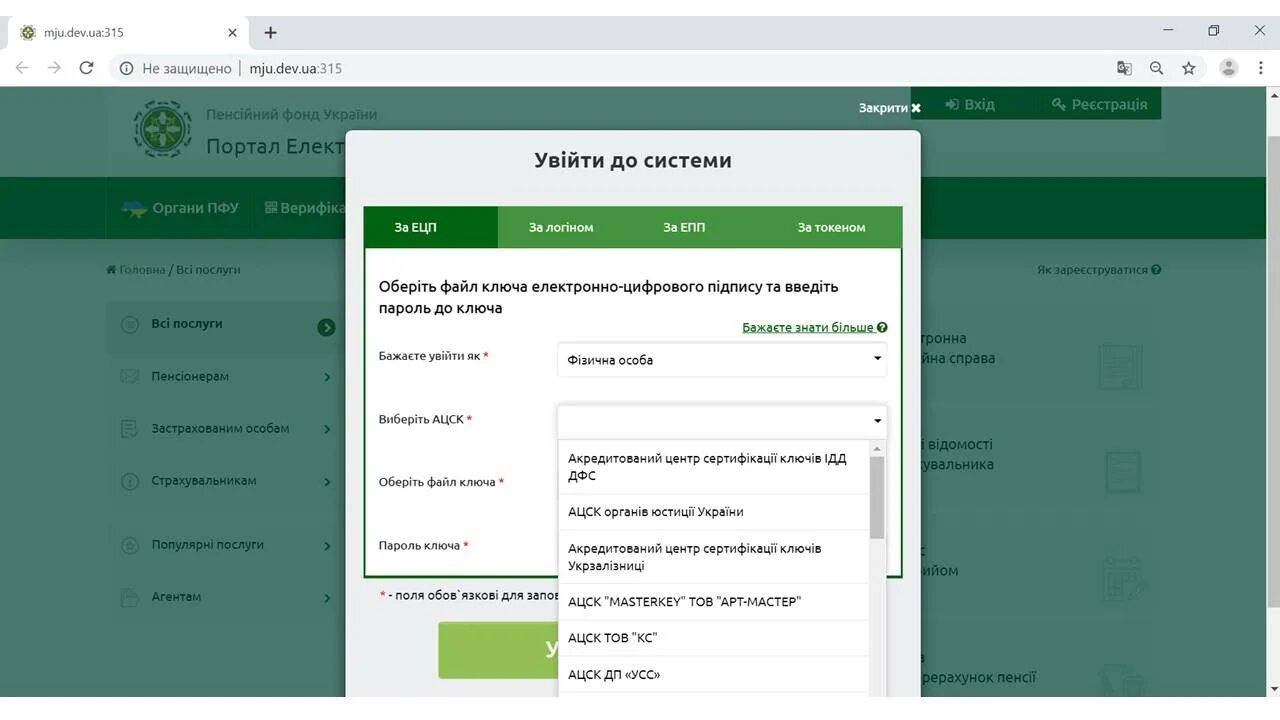The height and width of the screenshot is (720, 1280).
Task: Expand Страхувальникам with the chevron
Action: 327,482
